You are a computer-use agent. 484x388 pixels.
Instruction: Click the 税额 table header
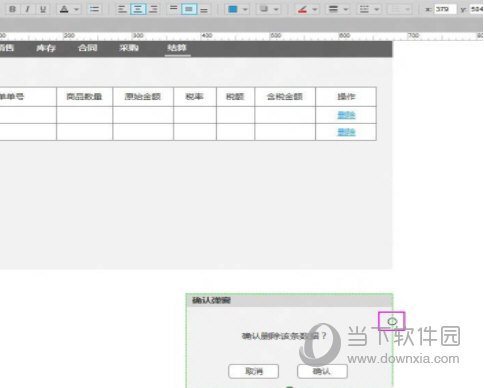click(235, 97)
